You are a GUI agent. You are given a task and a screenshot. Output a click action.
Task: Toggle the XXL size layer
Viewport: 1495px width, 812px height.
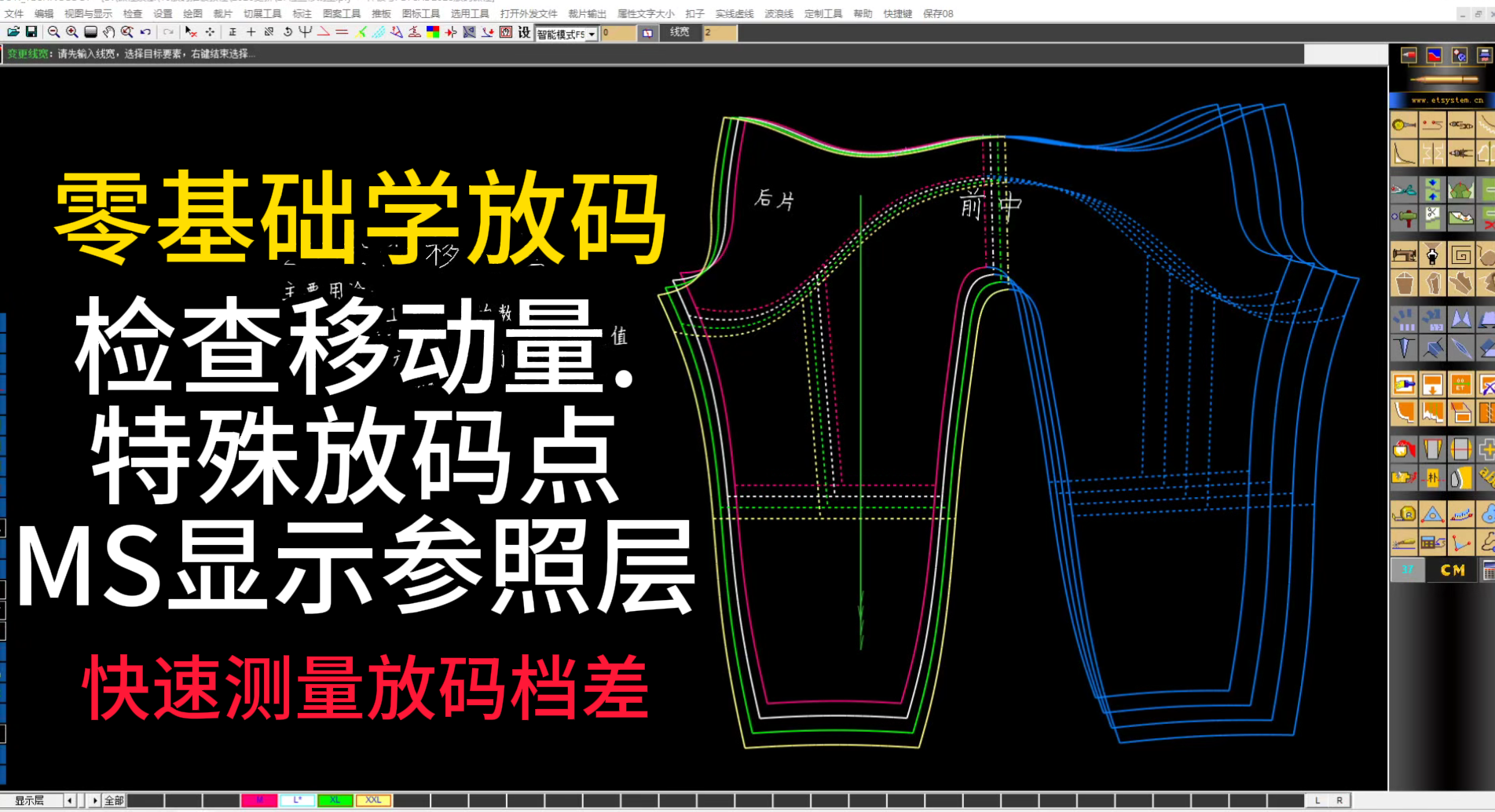pos(373,800)
